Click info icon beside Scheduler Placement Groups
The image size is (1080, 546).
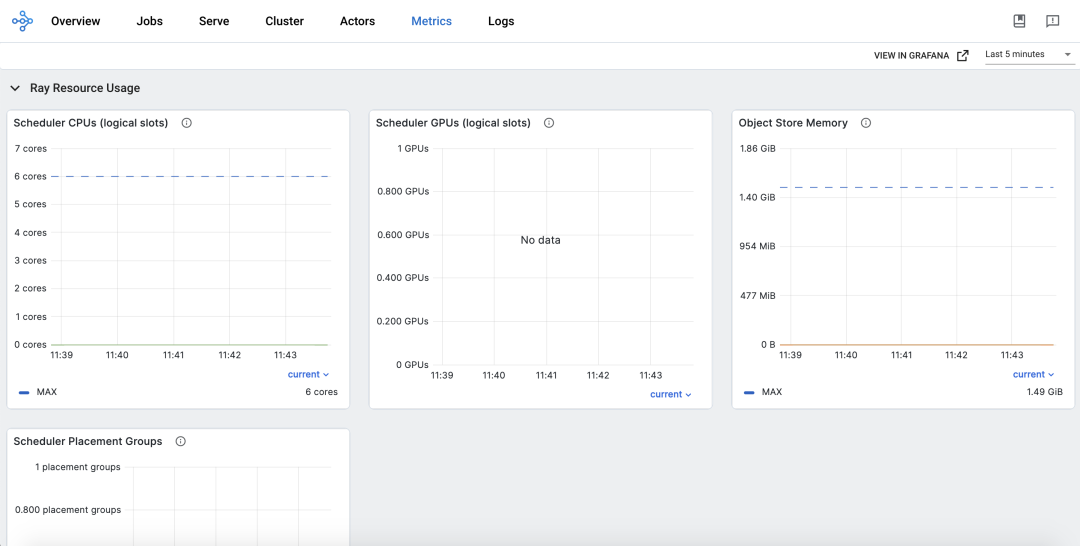click(x=181, y=441)
